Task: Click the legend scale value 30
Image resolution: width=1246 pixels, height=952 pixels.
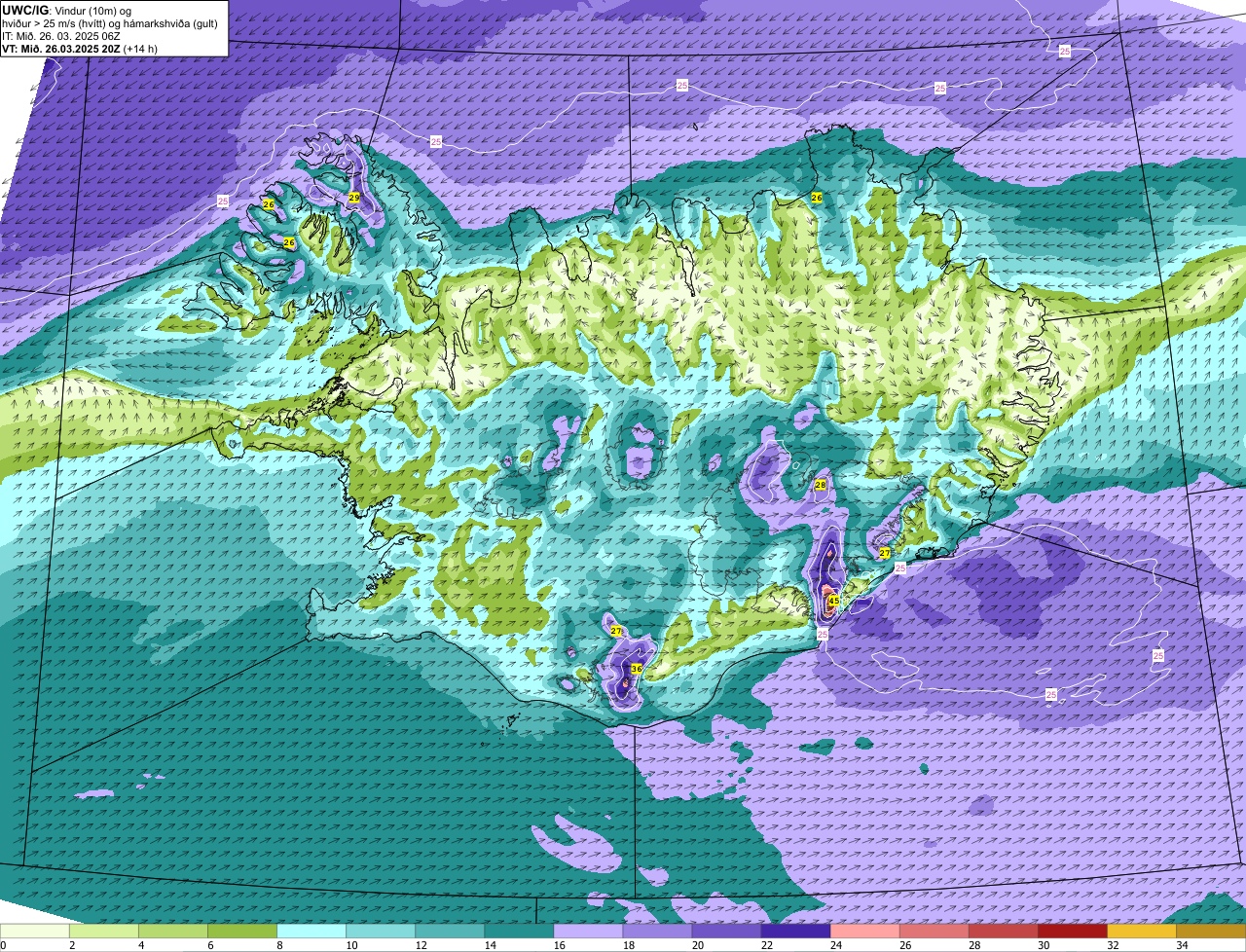Action: coord(1043,945)
